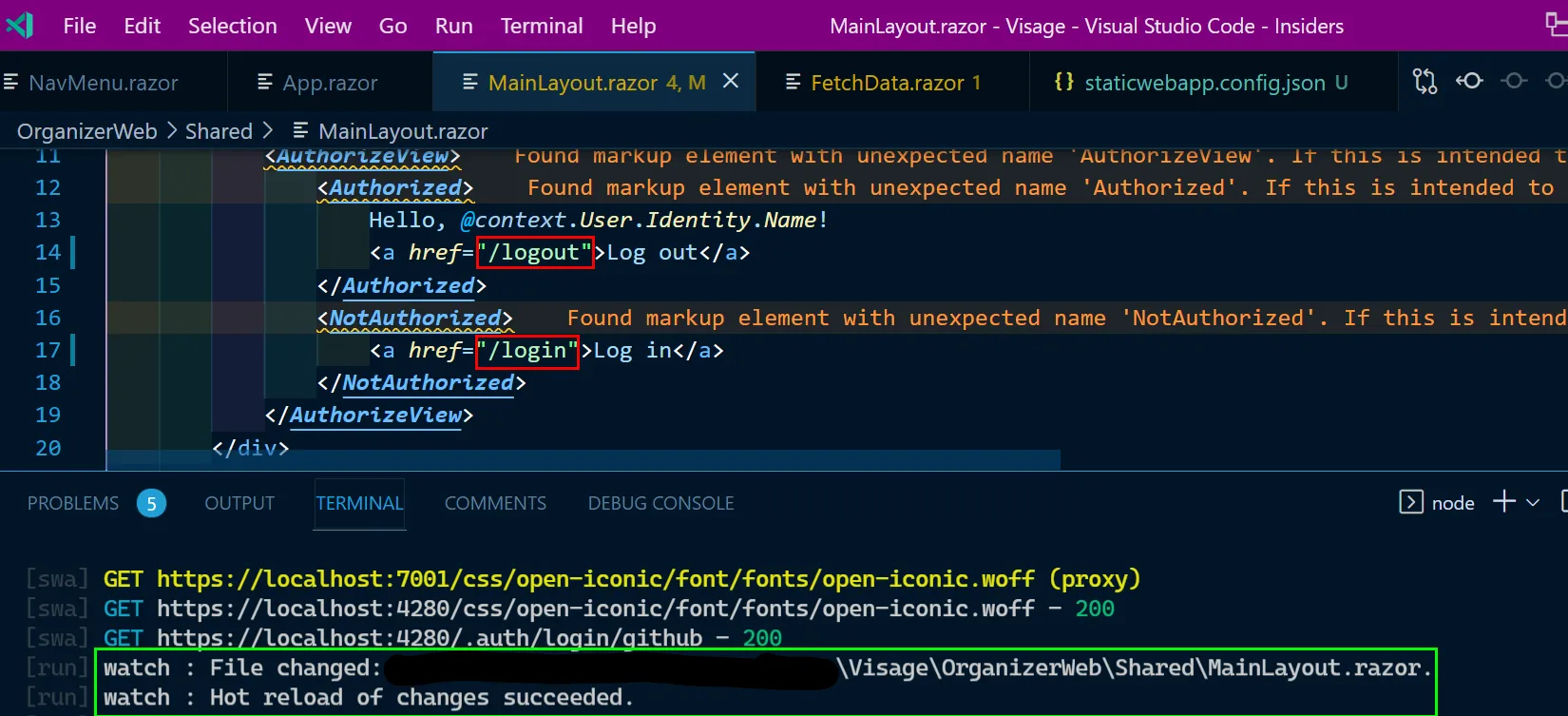The height and width of the screenshot is (716, 1568).
Task: Click the new terminal plus icon
Action: click(1503, 502)
